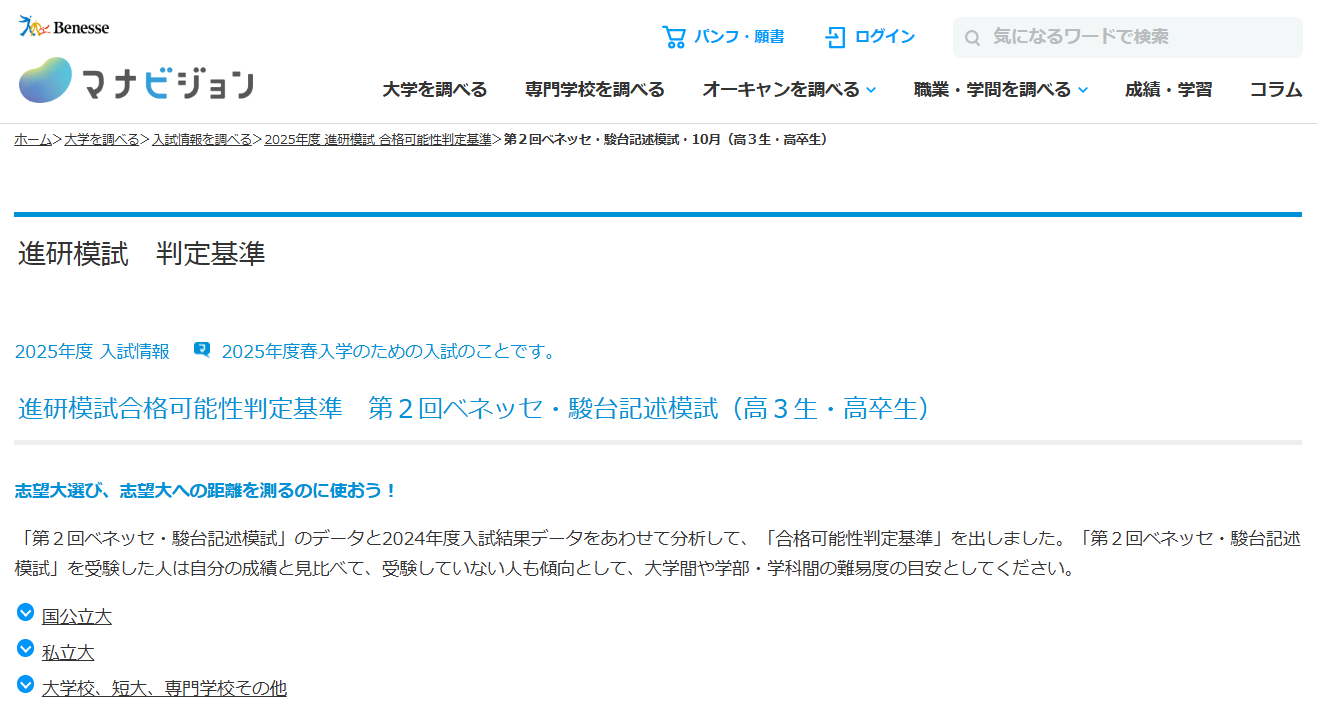This screenshot has width=1317, height=717.
Task: Switch to the 成績・学習 section
Action: click(x=1167, y=89)
